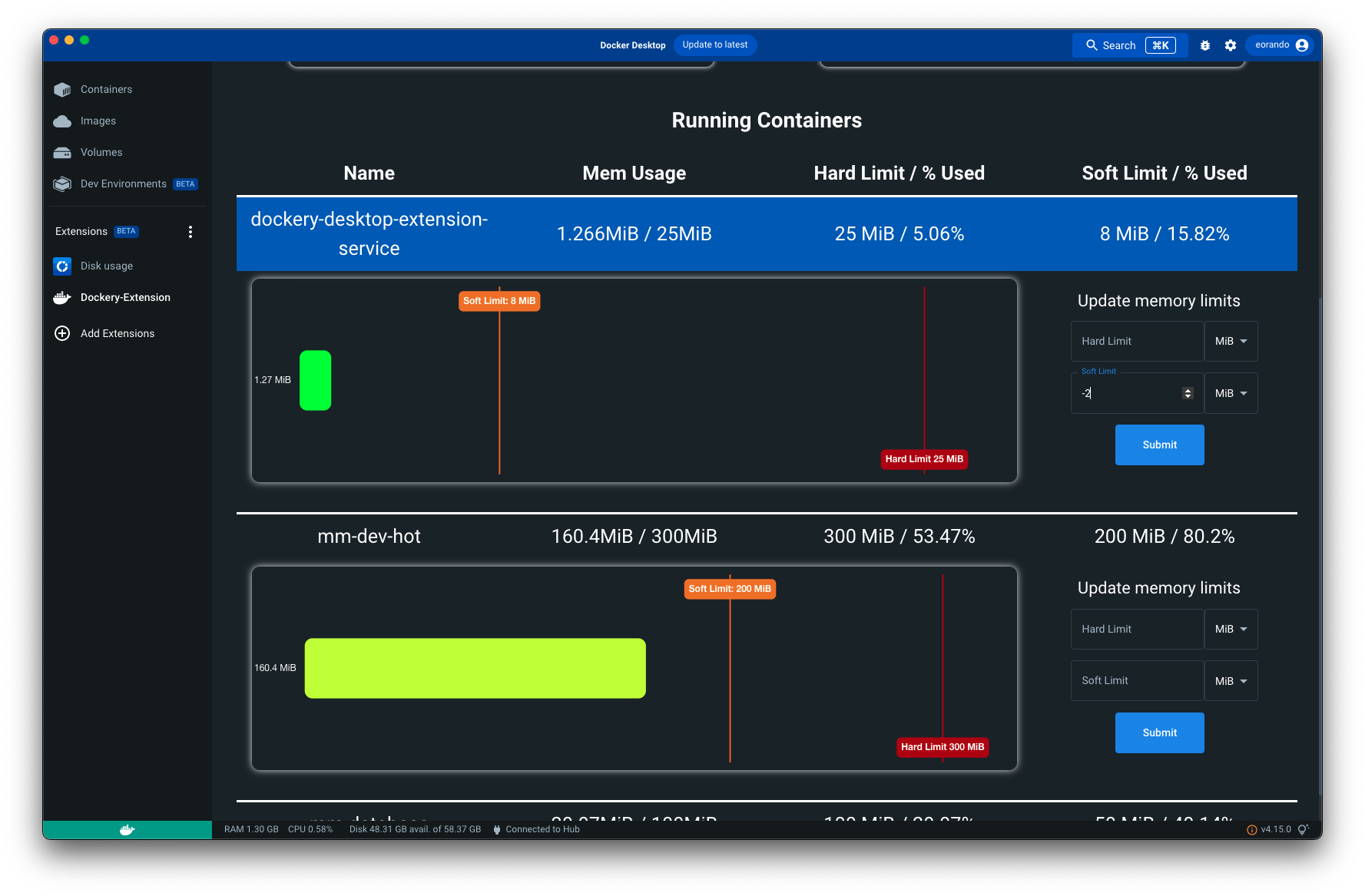
Task: Open the Hard Limit unit dropdown for dockery-desktop-extension-service
Action: (1231, 342)
